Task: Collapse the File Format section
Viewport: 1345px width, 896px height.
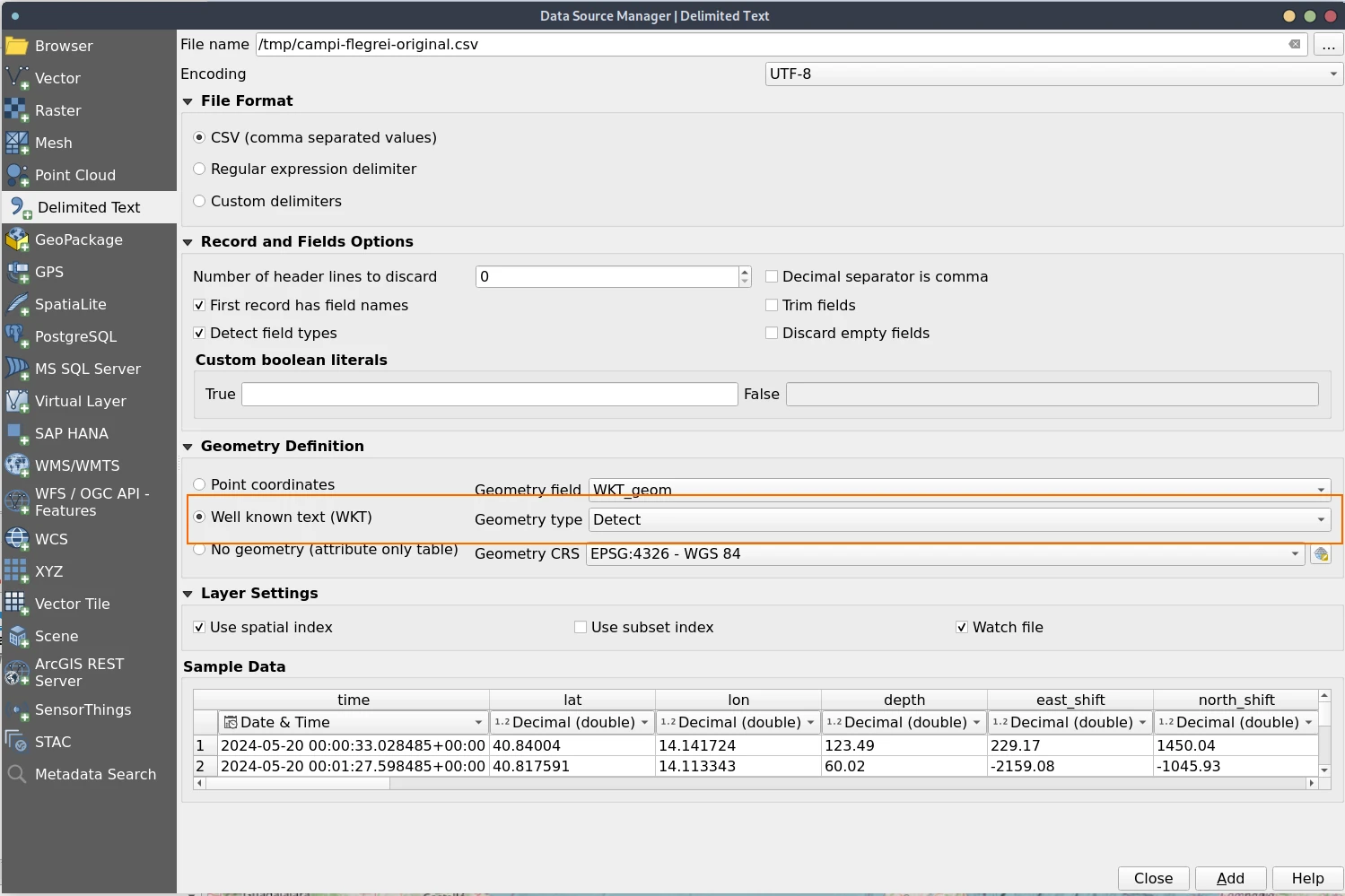Action: pyautogui.click(x=188, y=101)
